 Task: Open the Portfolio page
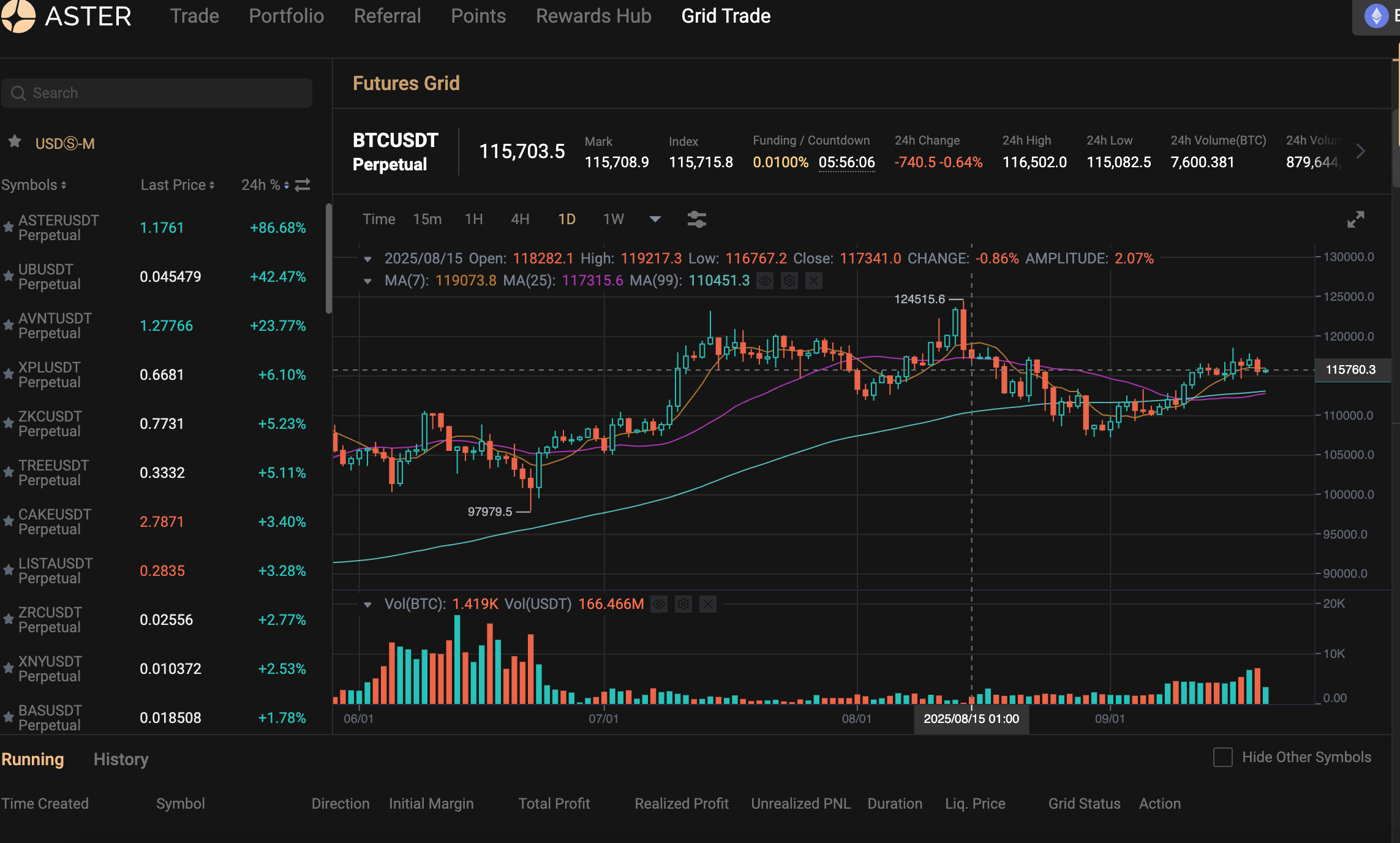pyautogui.click(x=287, y=16)
